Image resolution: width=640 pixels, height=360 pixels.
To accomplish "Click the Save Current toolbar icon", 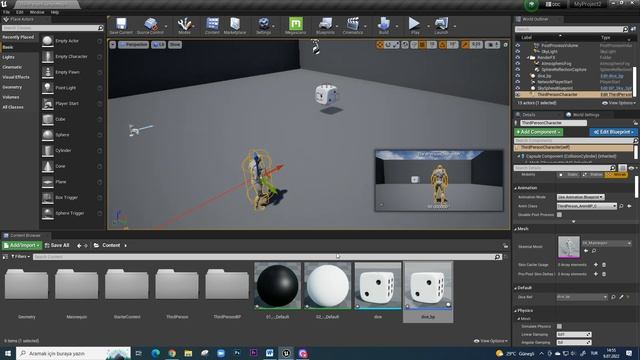I will [121, 25].
